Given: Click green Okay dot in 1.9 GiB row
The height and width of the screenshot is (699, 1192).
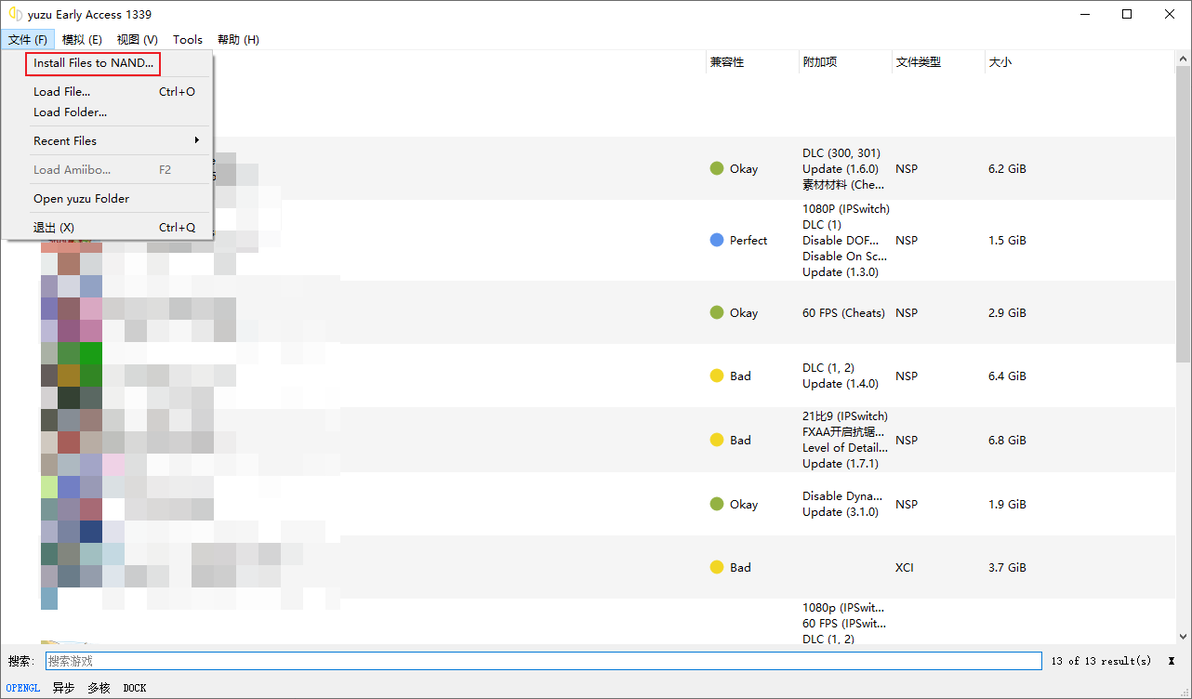Looking at the screenshot, I should (717, 504).
